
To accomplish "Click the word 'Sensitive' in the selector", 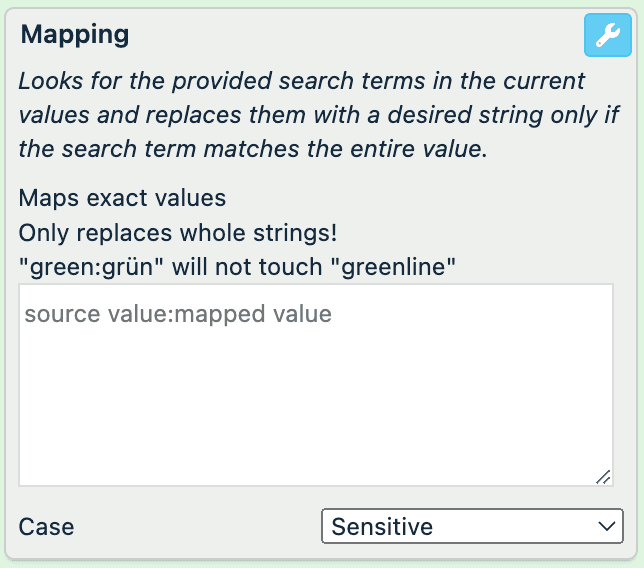I will pos(382,526).
